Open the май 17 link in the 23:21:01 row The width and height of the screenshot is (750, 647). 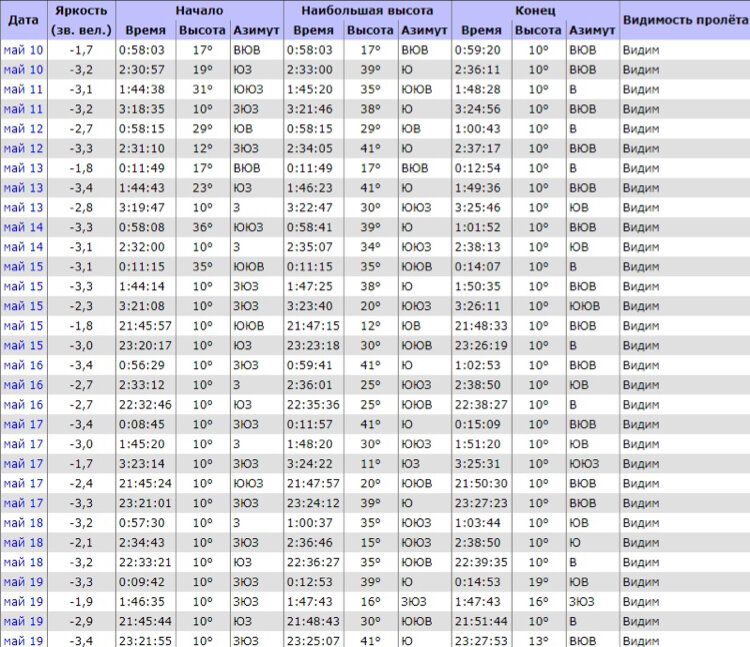(x=23, y=504)
